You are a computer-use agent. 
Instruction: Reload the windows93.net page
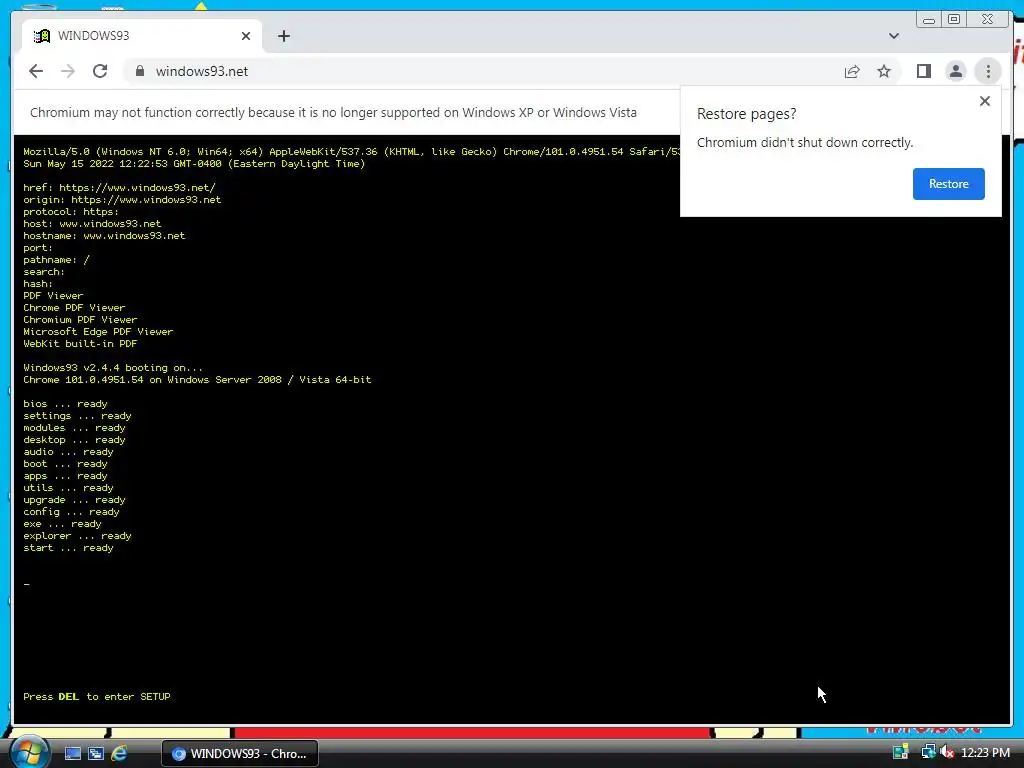pos(100,71)
